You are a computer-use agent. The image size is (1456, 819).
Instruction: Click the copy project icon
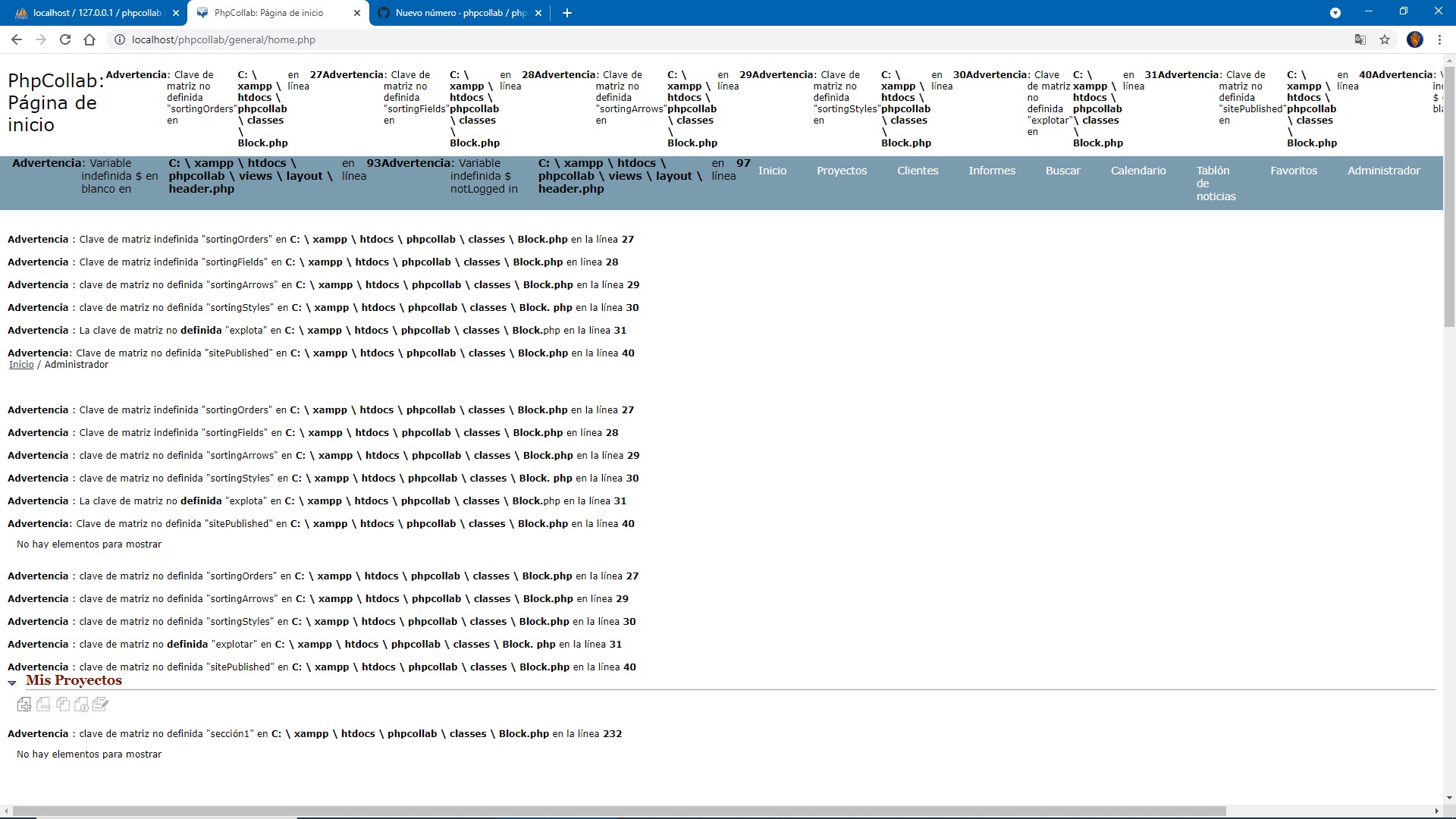(x=62, y=704)
